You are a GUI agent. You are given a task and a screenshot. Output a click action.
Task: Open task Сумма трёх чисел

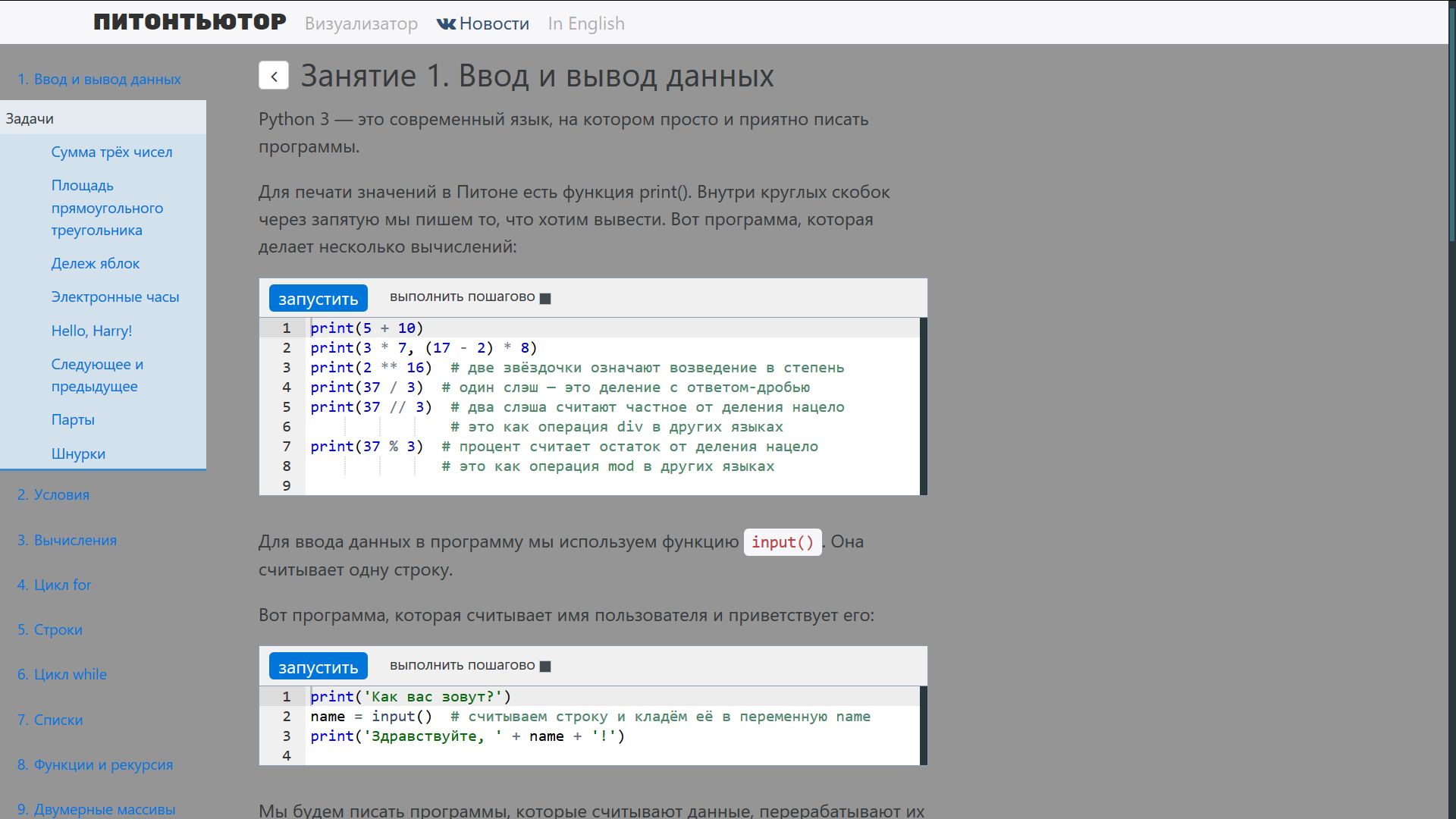[x=111, y=152]
